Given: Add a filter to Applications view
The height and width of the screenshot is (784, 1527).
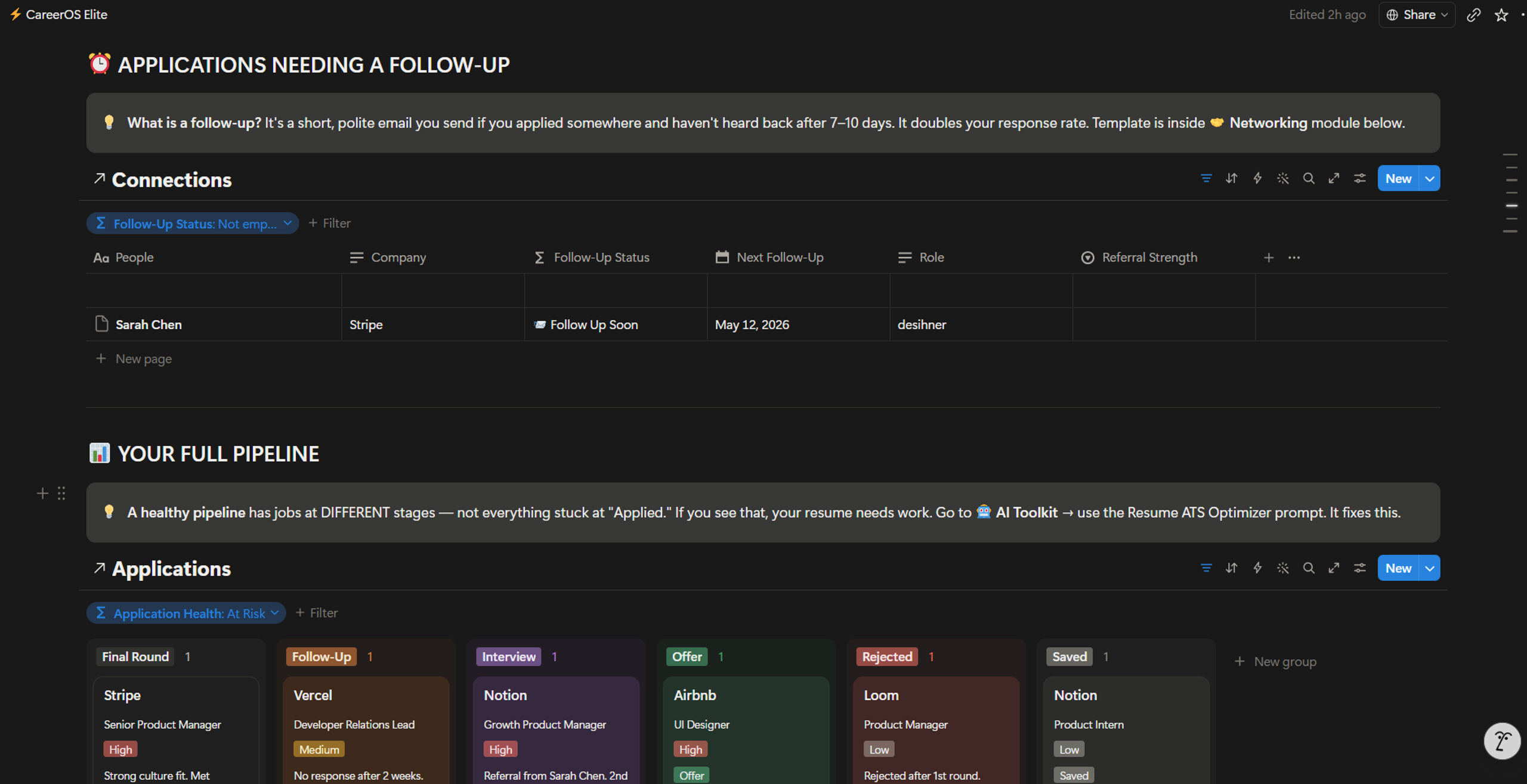Looking at the screenshot, I should [317, 613].
